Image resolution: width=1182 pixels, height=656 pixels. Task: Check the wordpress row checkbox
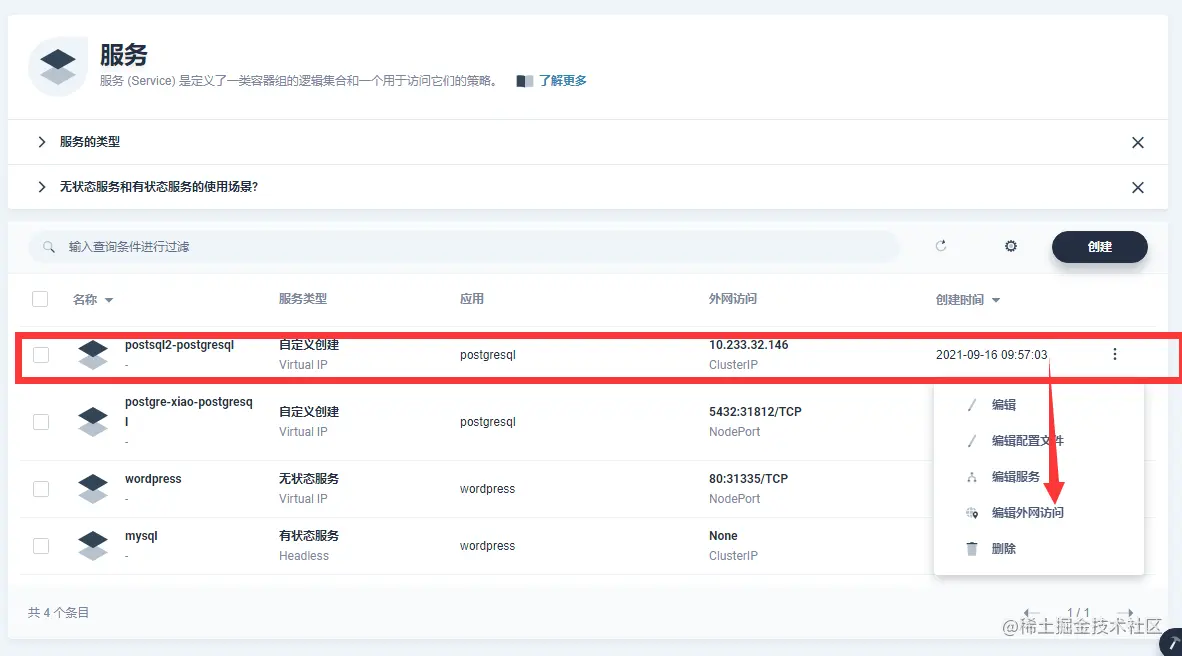click(41, 489)
